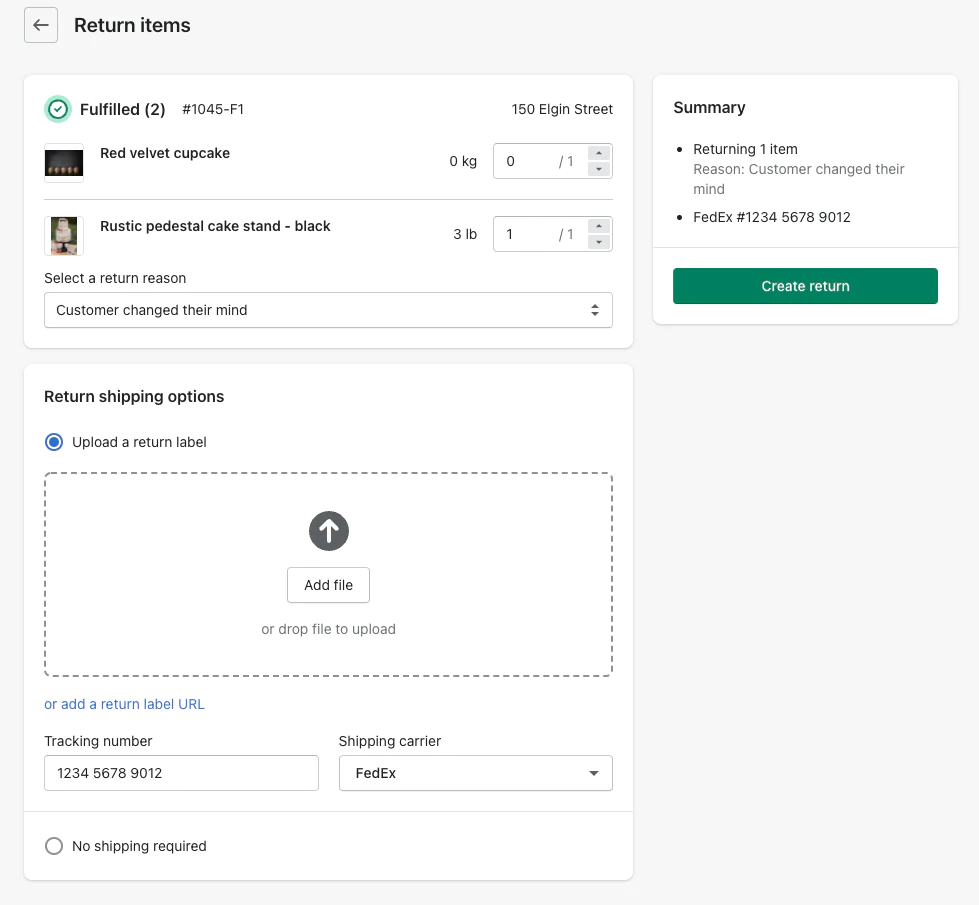Open Rustic pedestal cake stand thumbnail

pyautogui.click(x=64, y=235)
